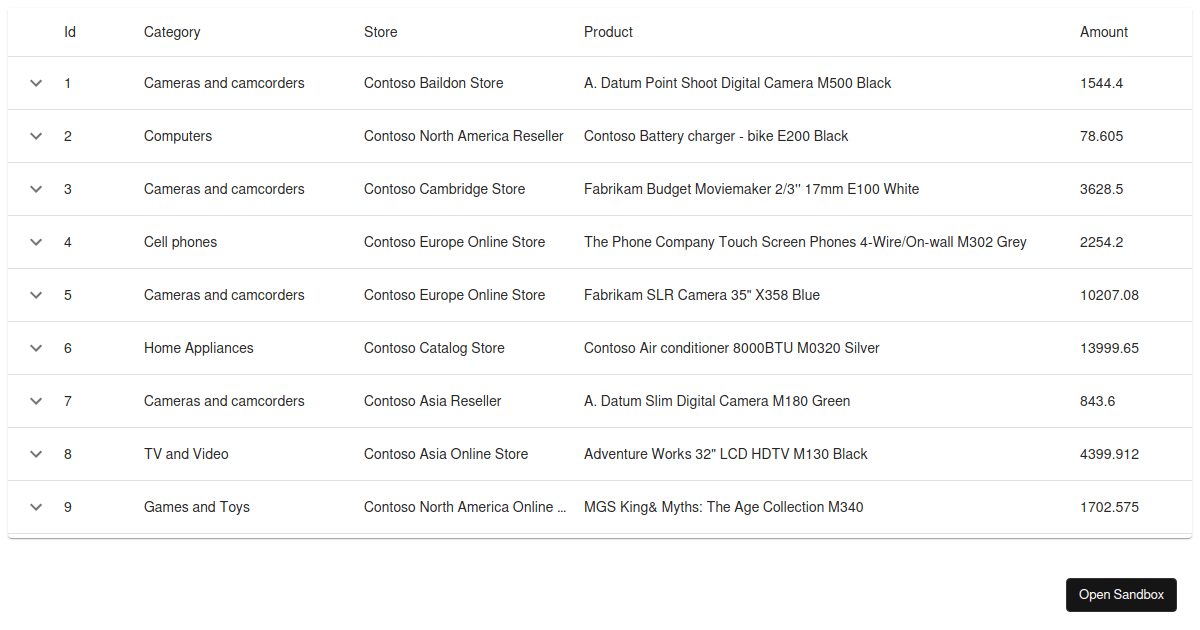Select the Contoso Baildon Store cell

[x=433, y=83]
